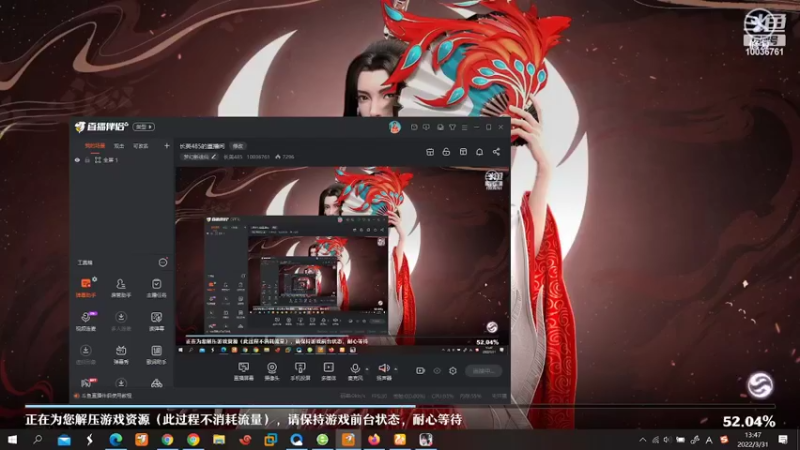This screenshot has height=450, width=800.
Task: Open Firefox from the taskbar
Action: (x=374, y=439)
